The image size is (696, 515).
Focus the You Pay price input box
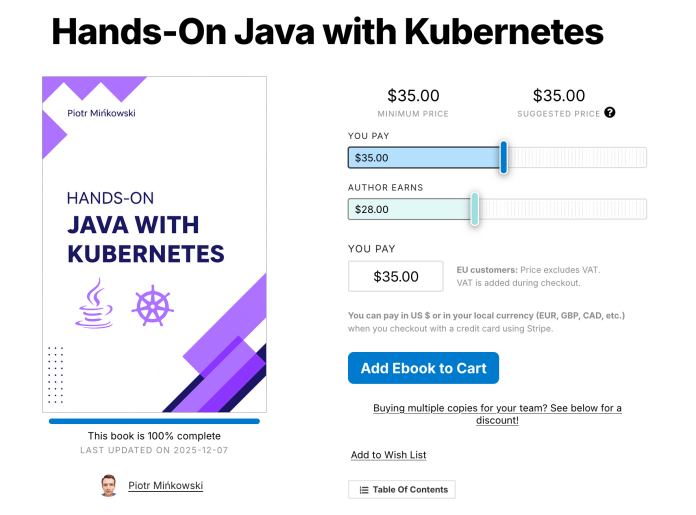[x=396, y=277]
